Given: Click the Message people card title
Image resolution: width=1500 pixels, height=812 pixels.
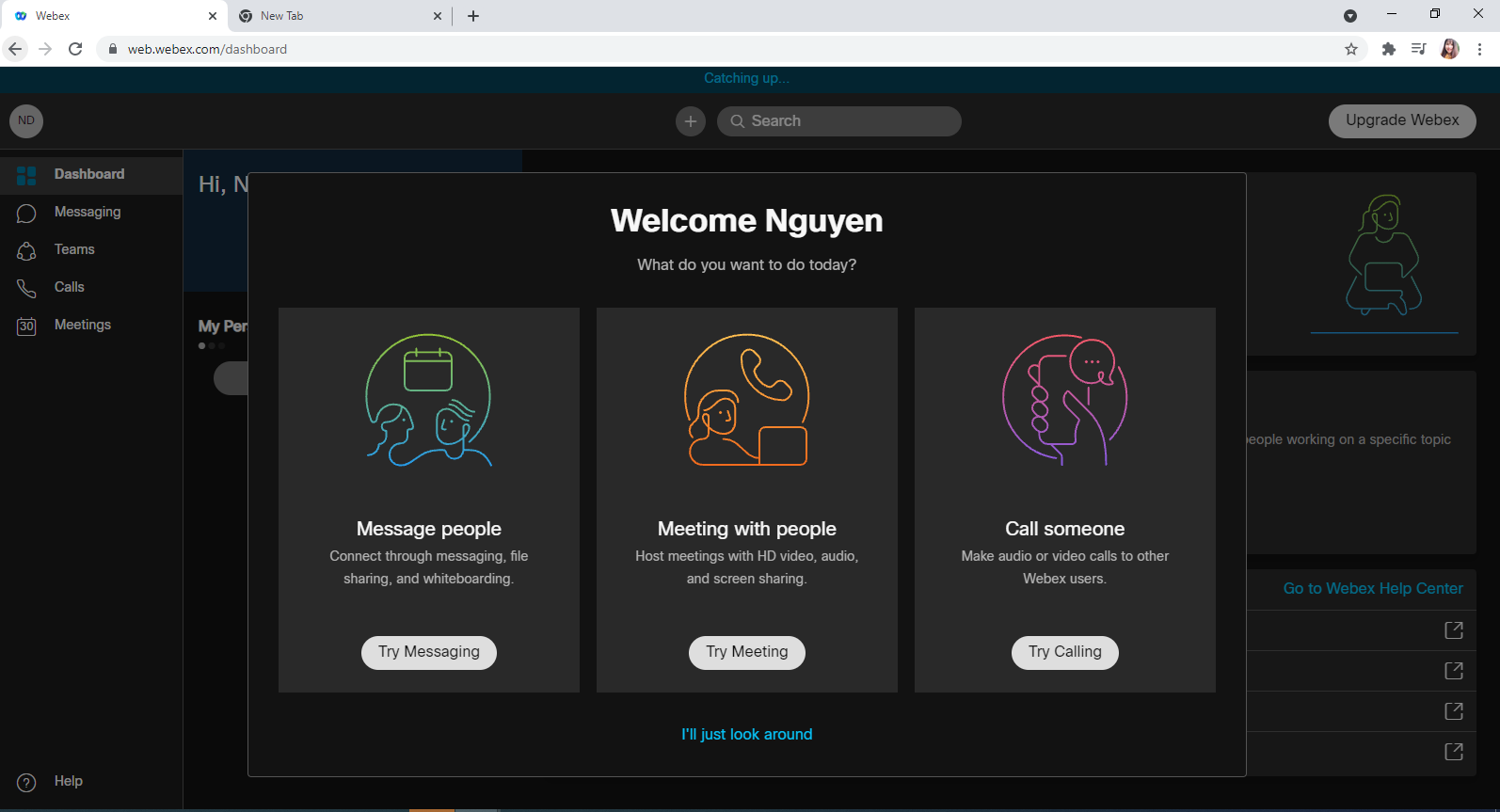Looking at the screenshot, I should [x=429, y=529].
